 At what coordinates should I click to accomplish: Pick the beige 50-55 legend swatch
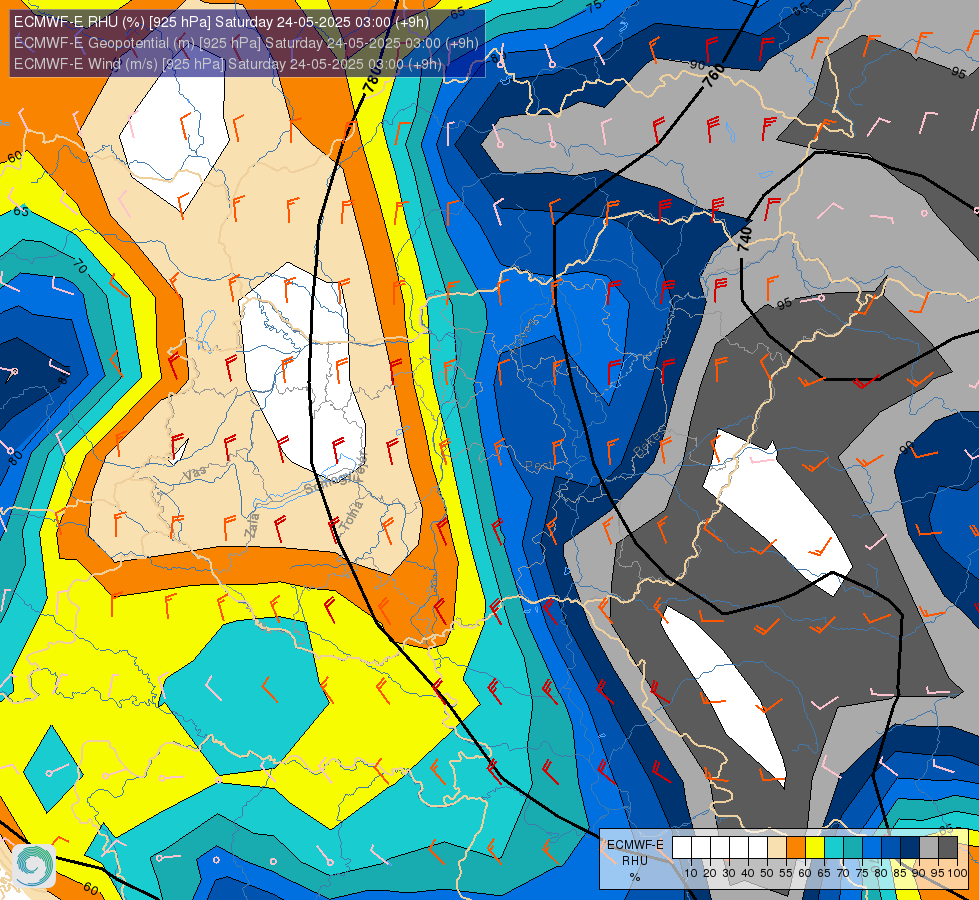(x=777, y=848)
